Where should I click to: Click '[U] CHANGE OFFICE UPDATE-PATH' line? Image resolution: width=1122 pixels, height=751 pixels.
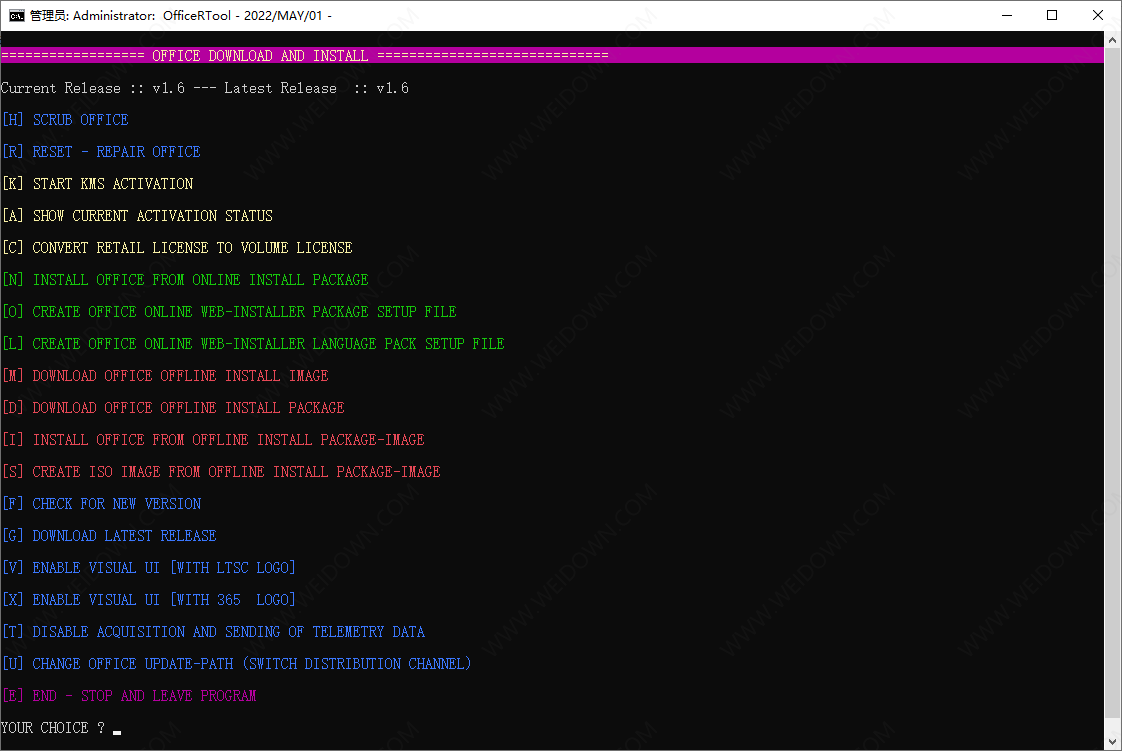(237, 664)
